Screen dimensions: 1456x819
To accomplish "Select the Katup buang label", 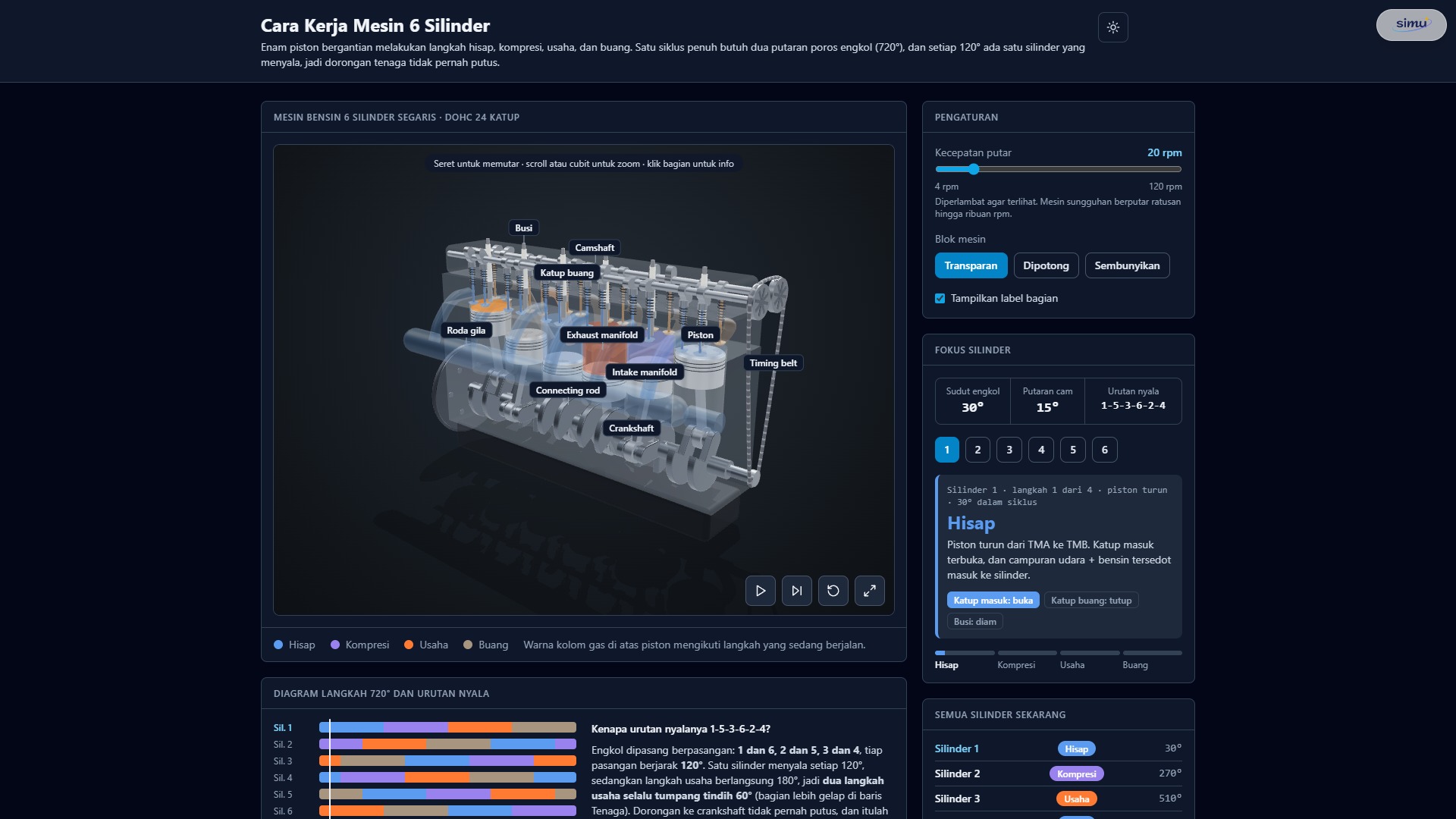I will [x=566, y=273].
